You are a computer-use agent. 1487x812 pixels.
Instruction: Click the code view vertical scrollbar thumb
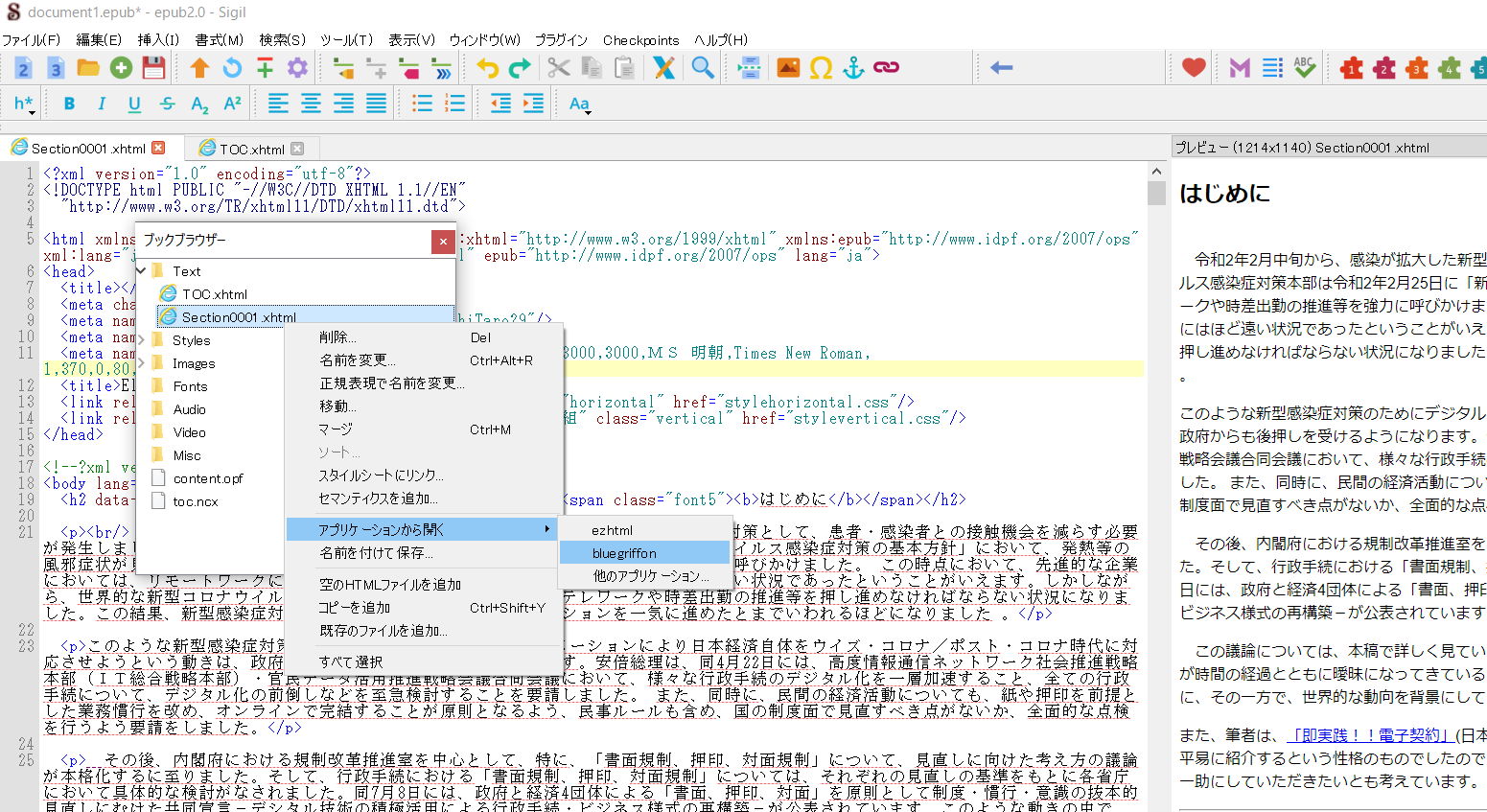tap(1156, 192)
